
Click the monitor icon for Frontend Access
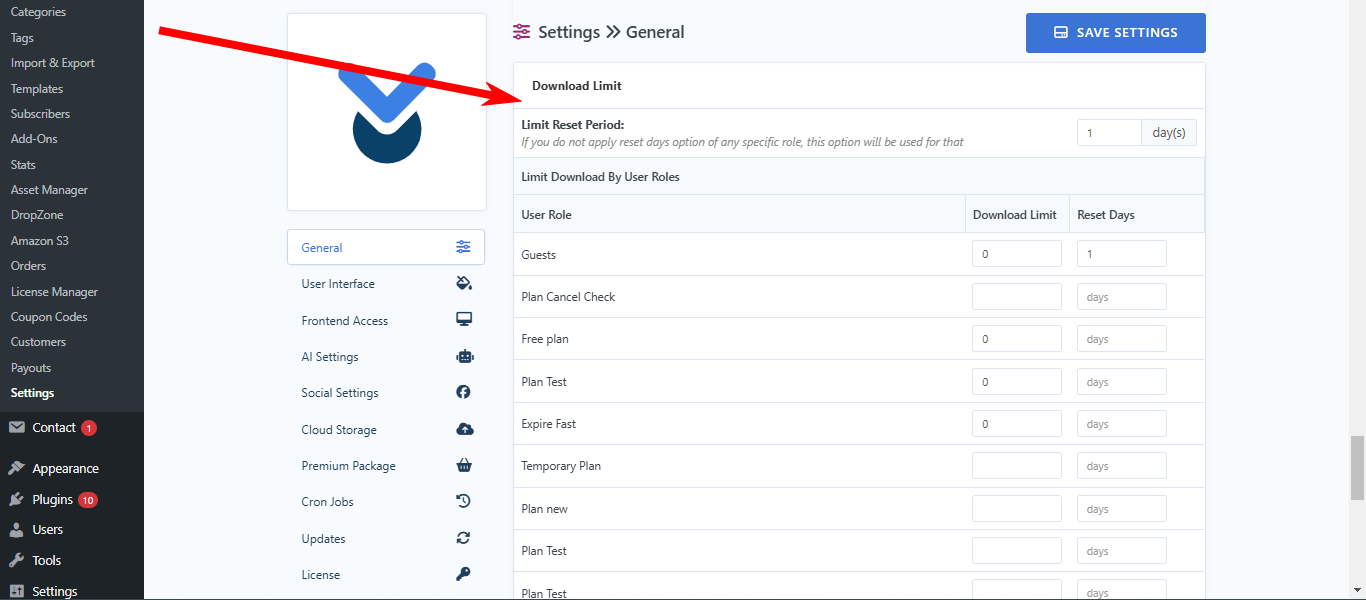click(463, 320)
